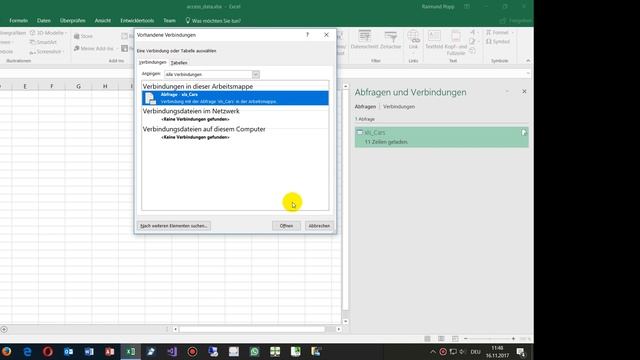Open the Daten ribbon tab
Viewport: 640px width, 360px height.
[x=44, y=20]
